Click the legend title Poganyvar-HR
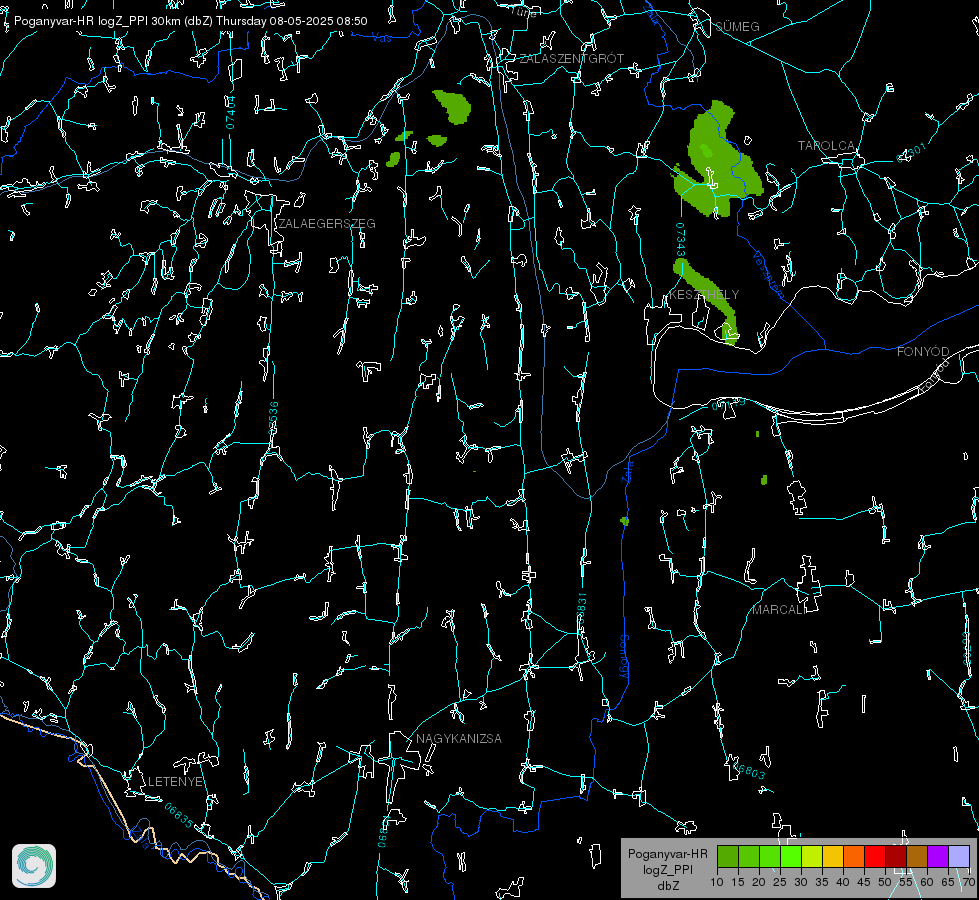 (x=667, y=854)
